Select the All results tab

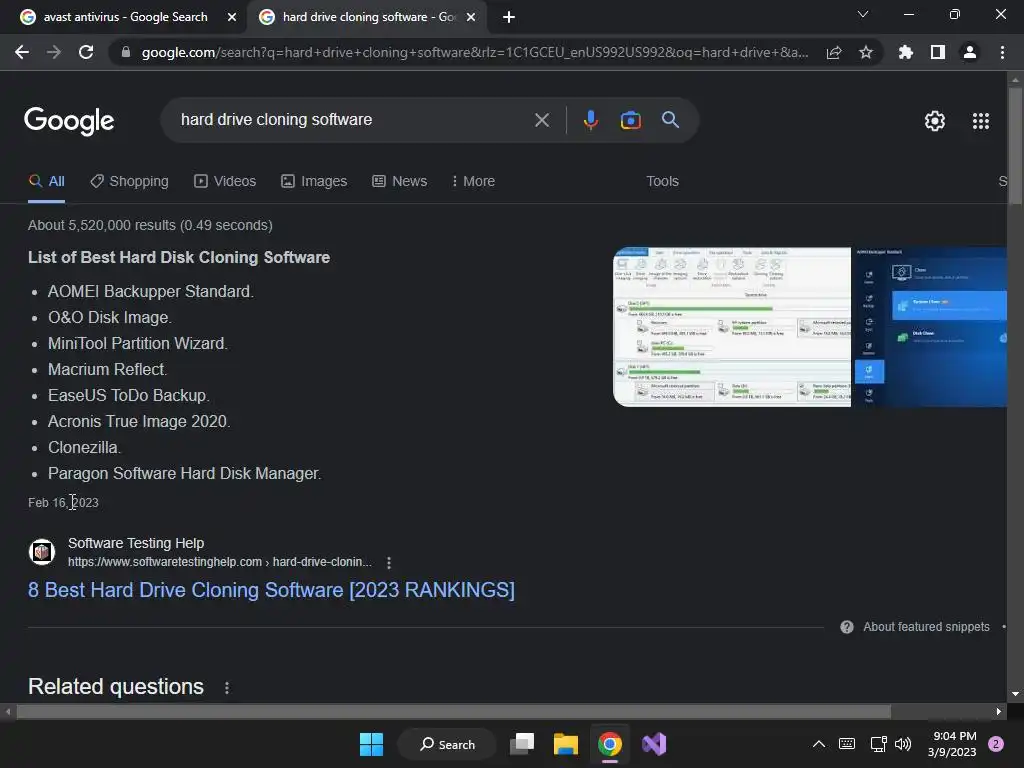pyautogui.click(x=46, y=182)
